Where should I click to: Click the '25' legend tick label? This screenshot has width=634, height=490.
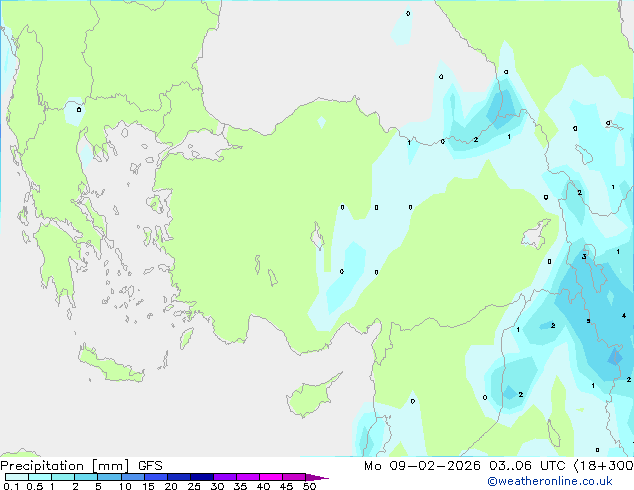point(194,486)
